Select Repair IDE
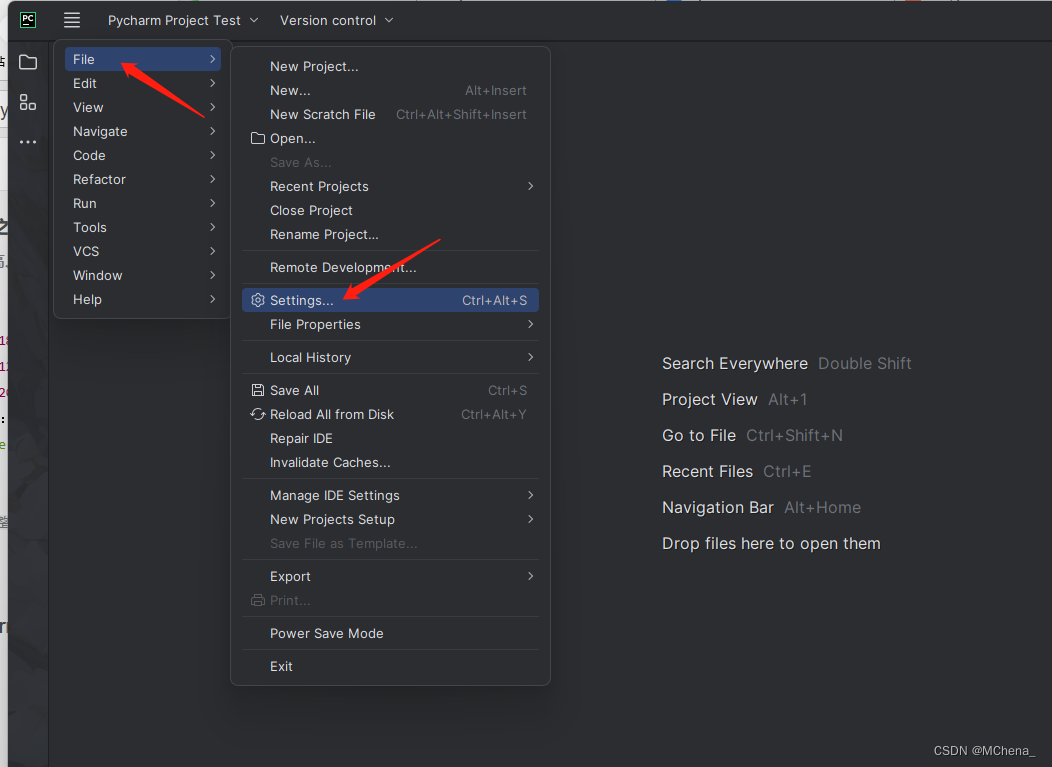This screenshot has height=767, width=1052. coord(390,438)
